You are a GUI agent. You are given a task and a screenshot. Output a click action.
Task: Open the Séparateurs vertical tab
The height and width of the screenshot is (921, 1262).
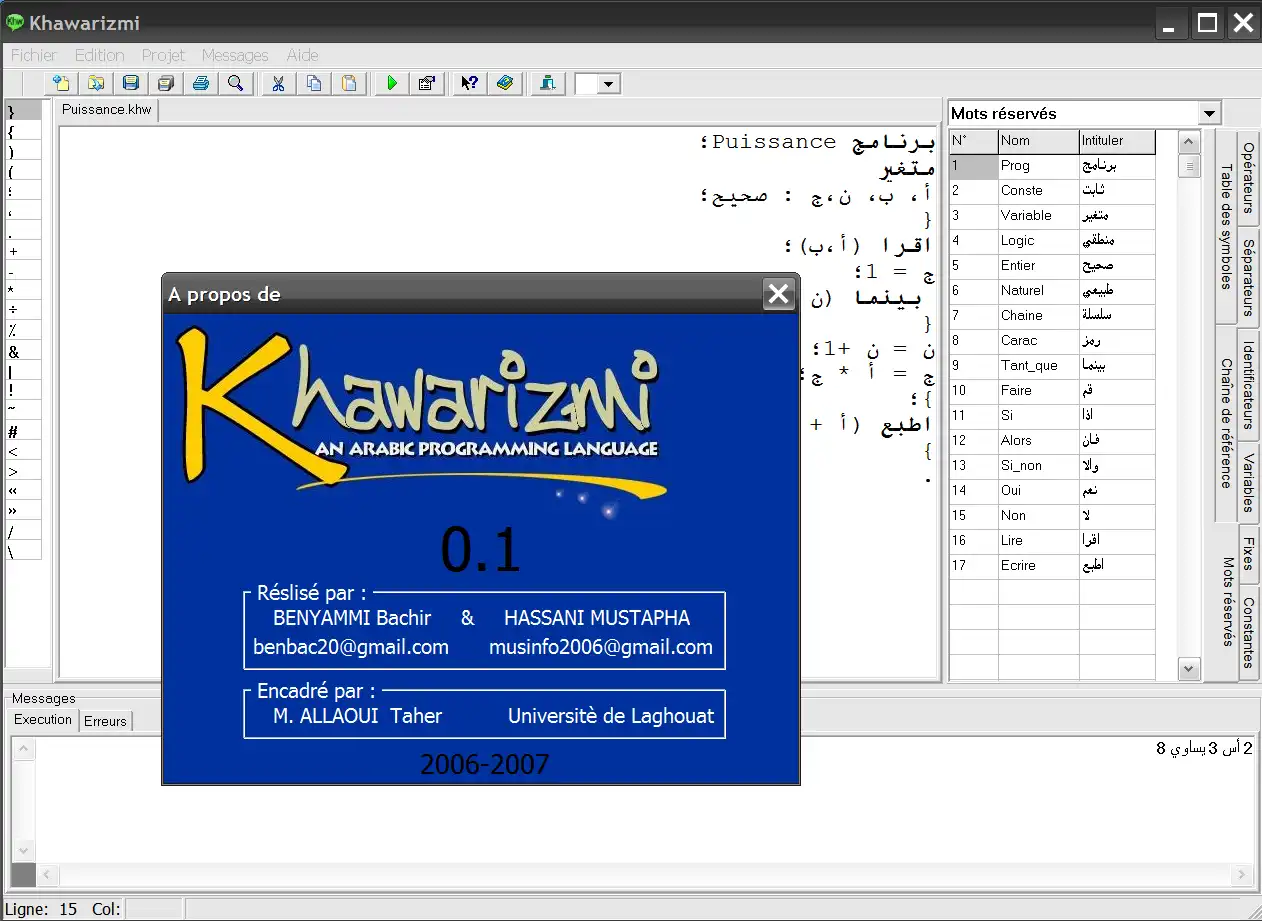pos(1249,276)
